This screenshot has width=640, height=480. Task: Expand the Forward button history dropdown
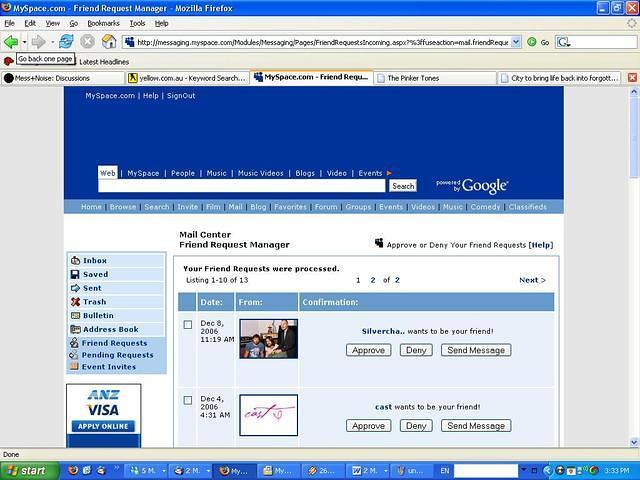(x=51, y=42)
